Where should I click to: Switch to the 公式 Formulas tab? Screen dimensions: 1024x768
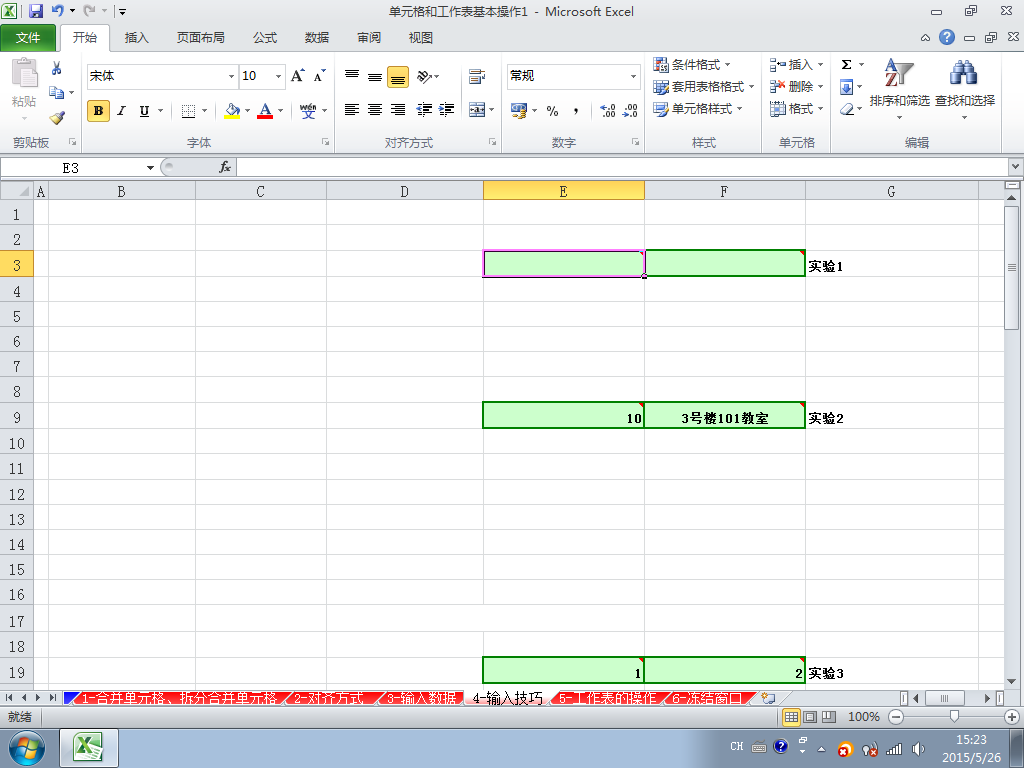coord(265,38)
